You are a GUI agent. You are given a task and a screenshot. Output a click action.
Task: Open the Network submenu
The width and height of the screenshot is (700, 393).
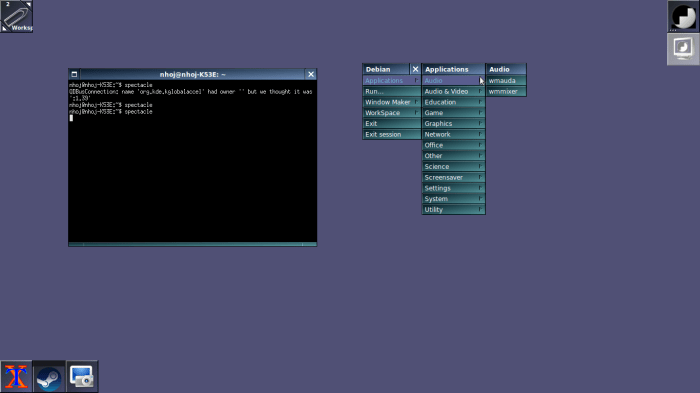454,134
